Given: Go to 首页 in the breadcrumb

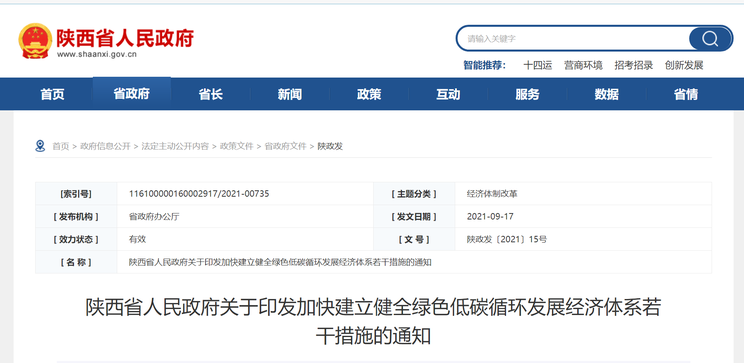Looking at the screenshot, I should (x=60, y=146).
